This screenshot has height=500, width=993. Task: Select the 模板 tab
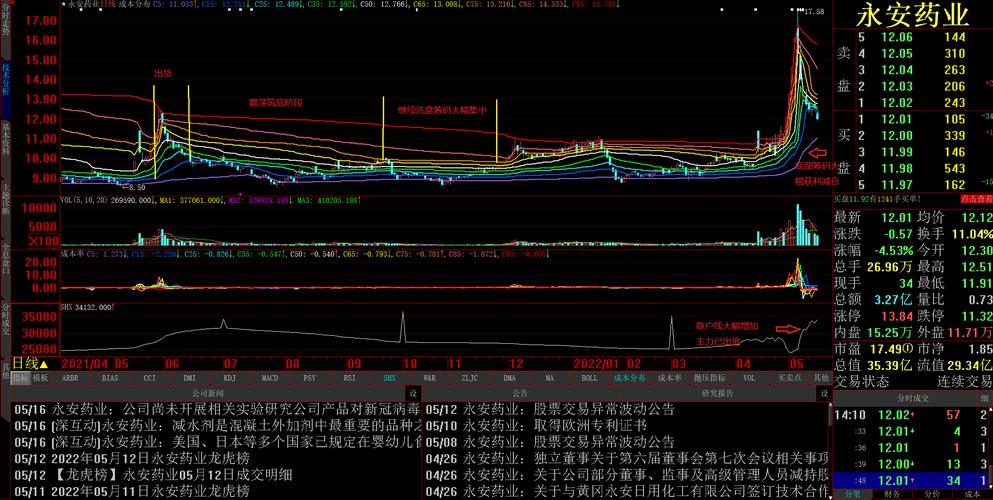[40, 378]
